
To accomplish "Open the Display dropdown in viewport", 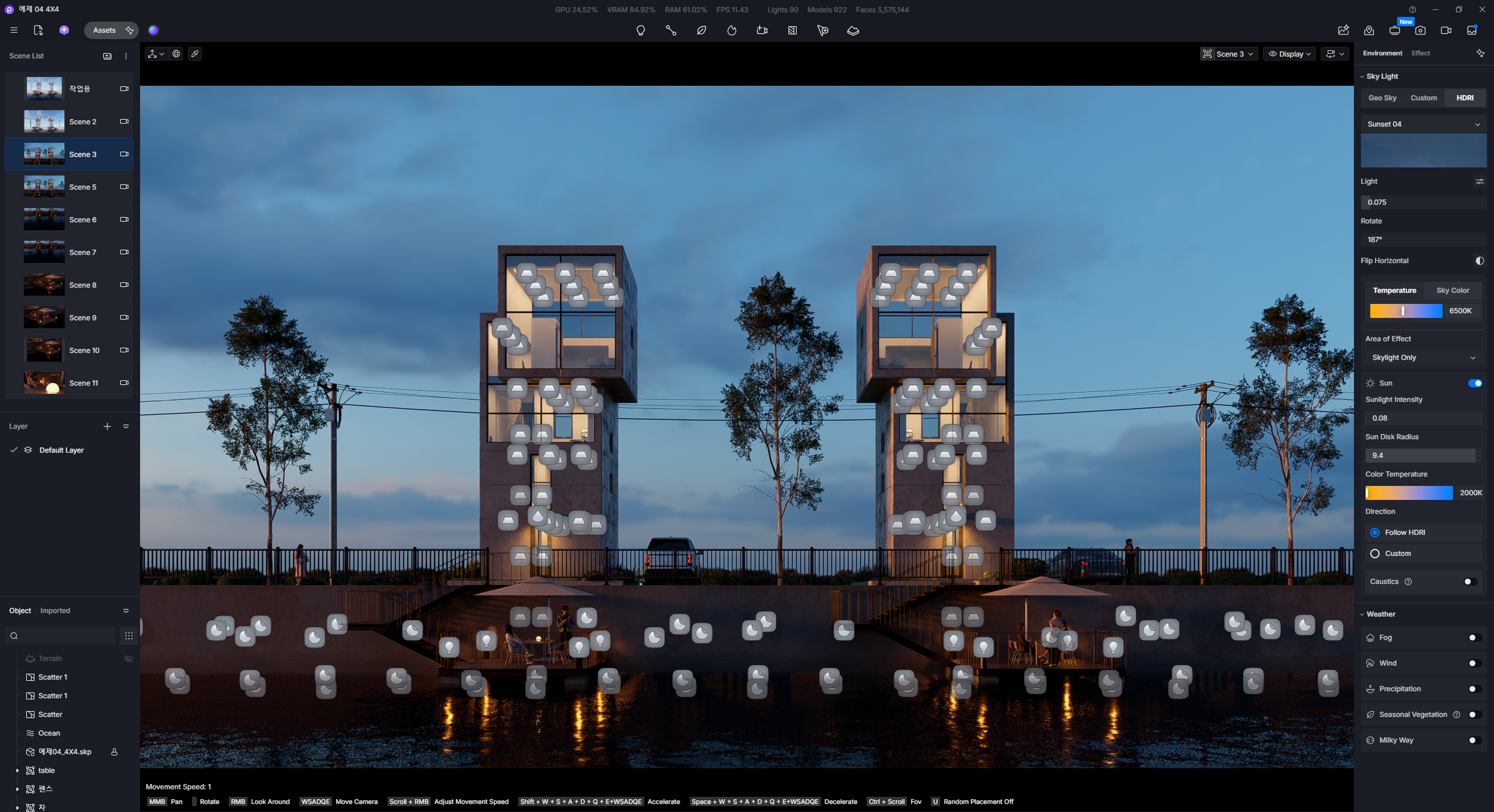I will 1289,54.
